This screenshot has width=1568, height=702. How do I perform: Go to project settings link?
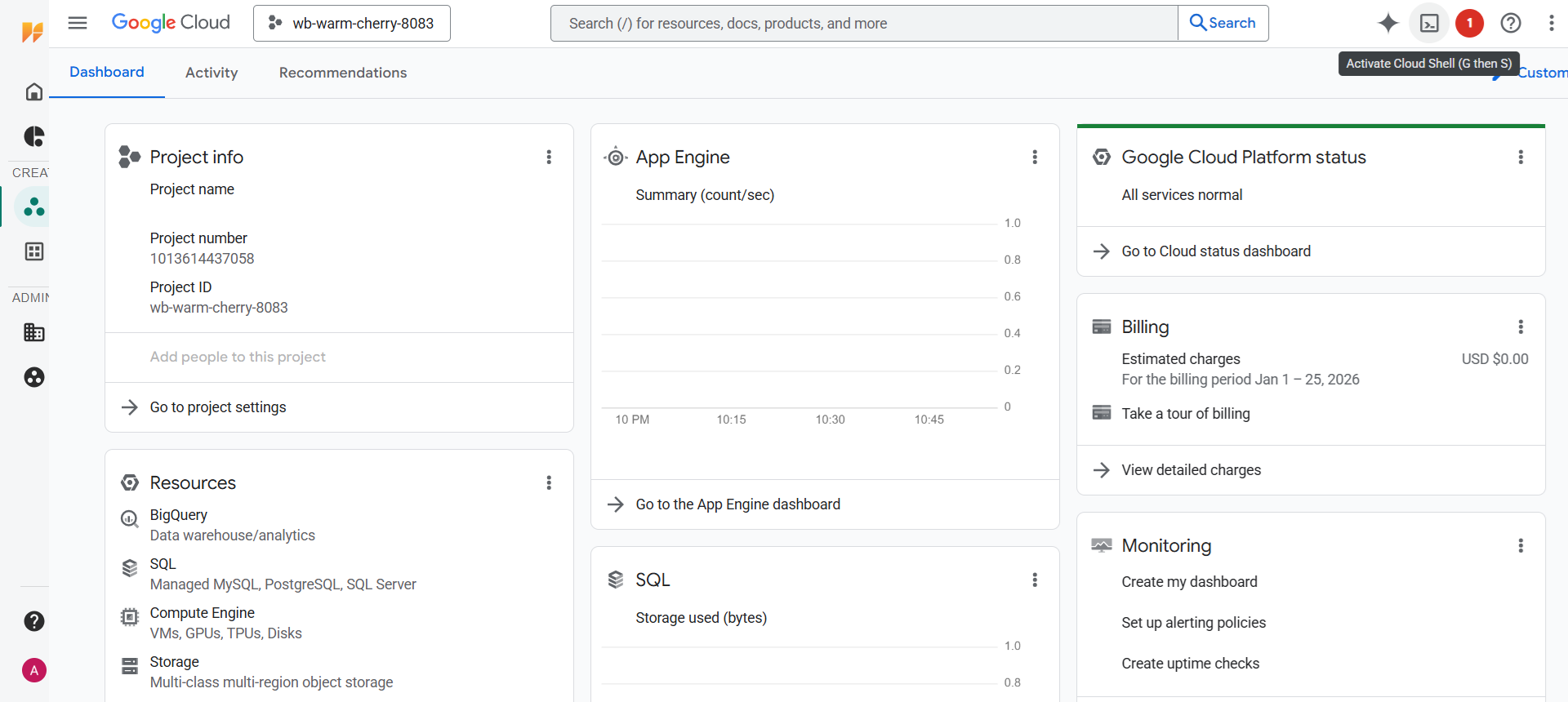click(x=217, y=407)
